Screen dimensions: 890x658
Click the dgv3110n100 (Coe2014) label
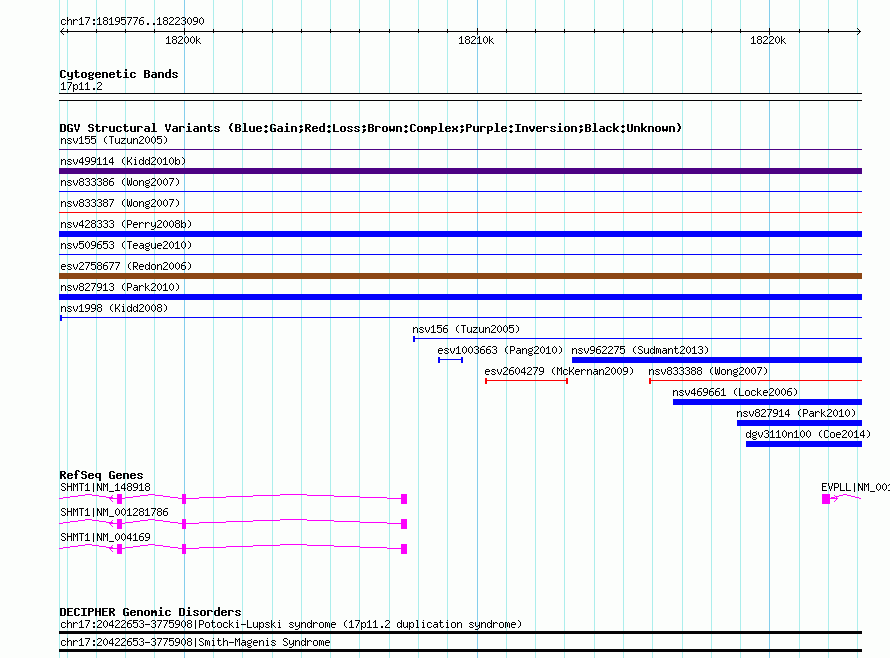click(x=808, y=434)
